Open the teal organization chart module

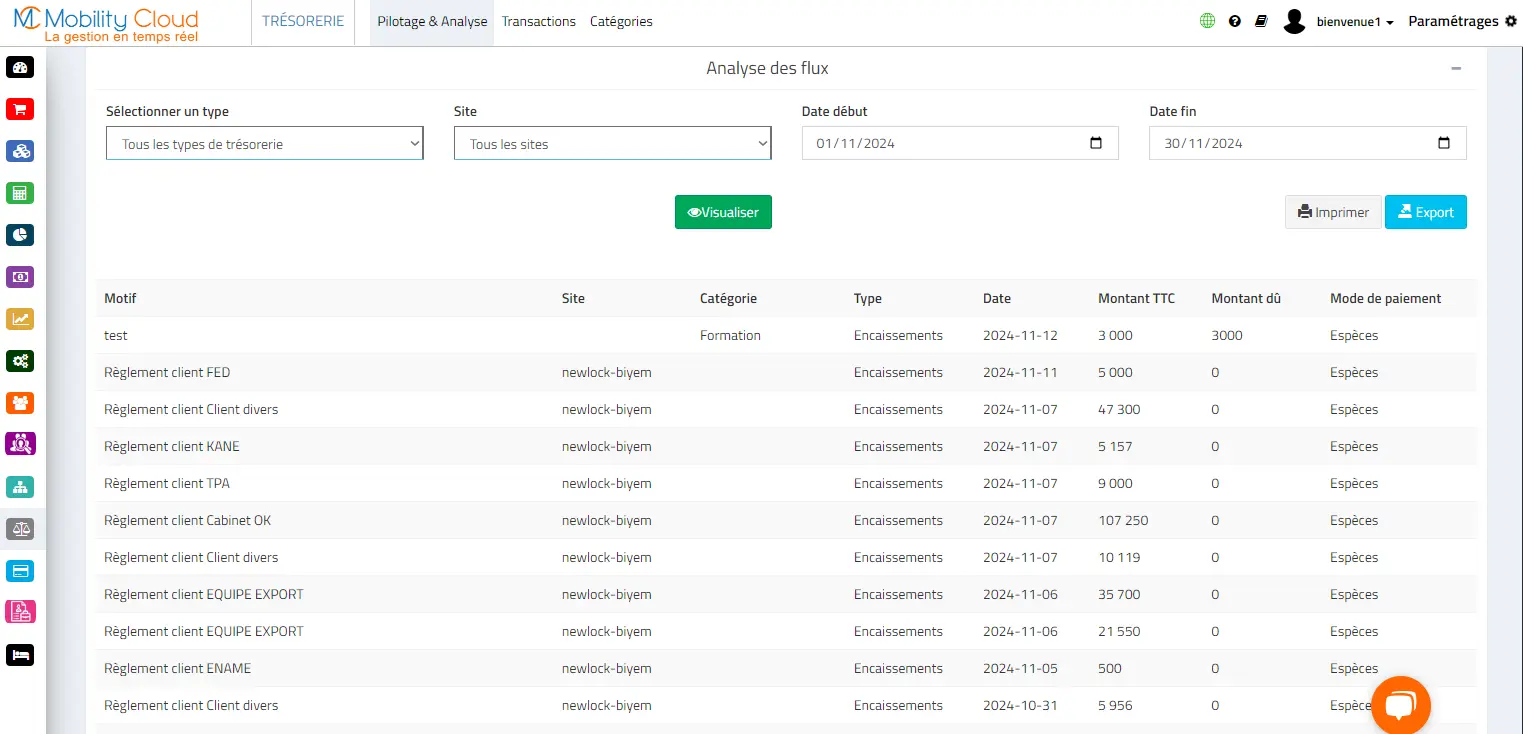pyautogui.click(x=20, y=487)
